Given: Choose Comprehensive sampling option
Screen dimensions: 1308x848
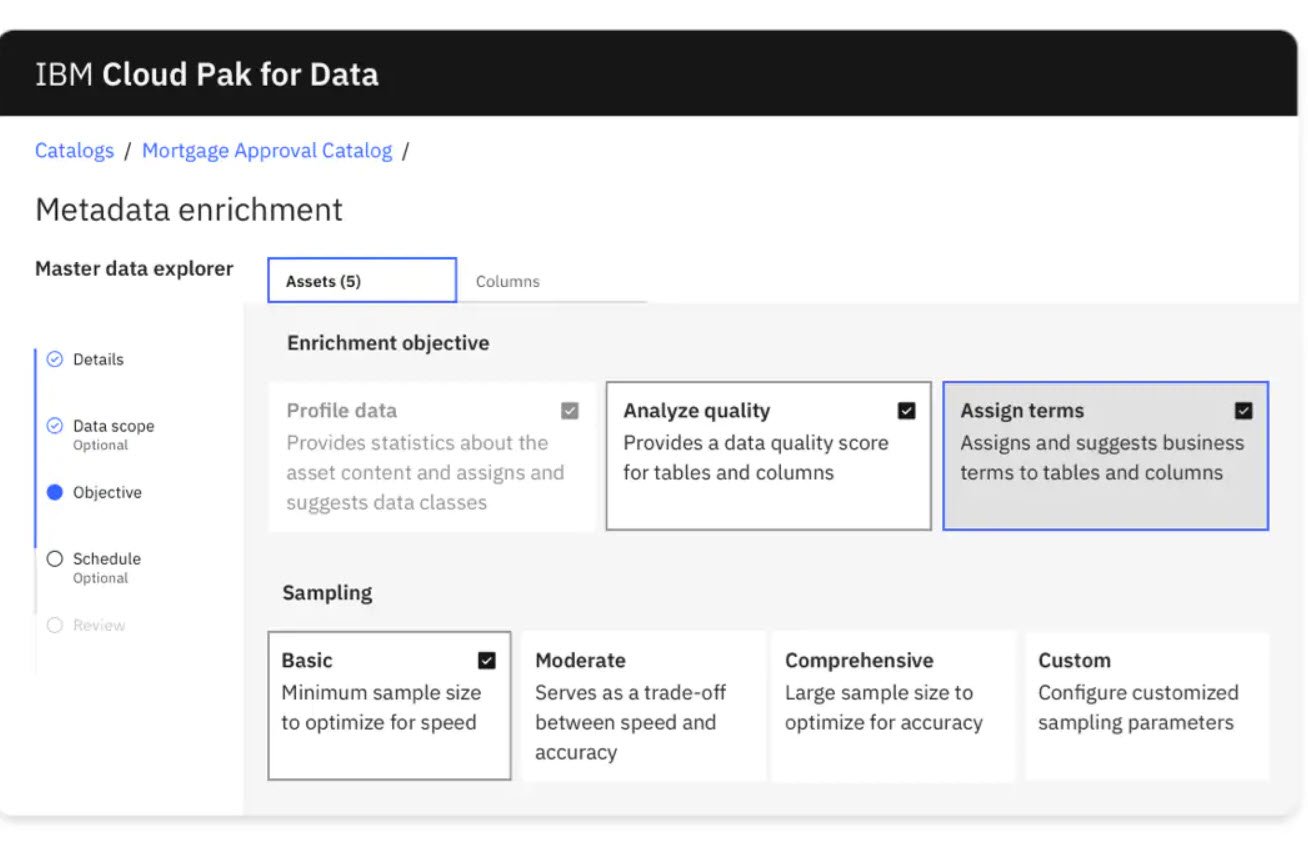Looking at the screenshot, I should click(893, 705).
